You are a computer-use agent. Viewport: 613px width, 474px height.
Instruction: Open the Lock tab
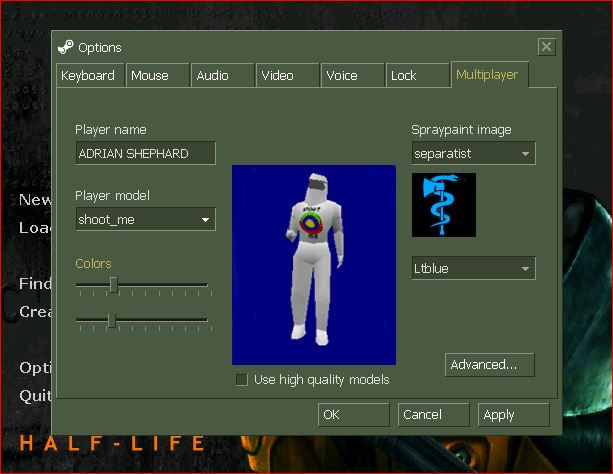click(417, 75)
